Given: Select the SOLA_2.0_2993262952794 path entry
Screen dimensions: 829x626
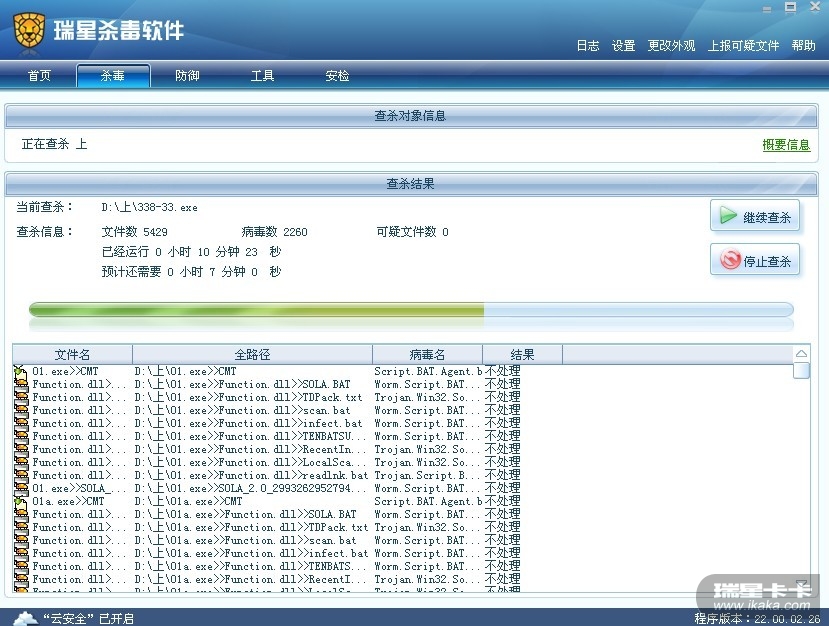Looking at the screenshot, I should pyautogui.click(x=250, y=488).
